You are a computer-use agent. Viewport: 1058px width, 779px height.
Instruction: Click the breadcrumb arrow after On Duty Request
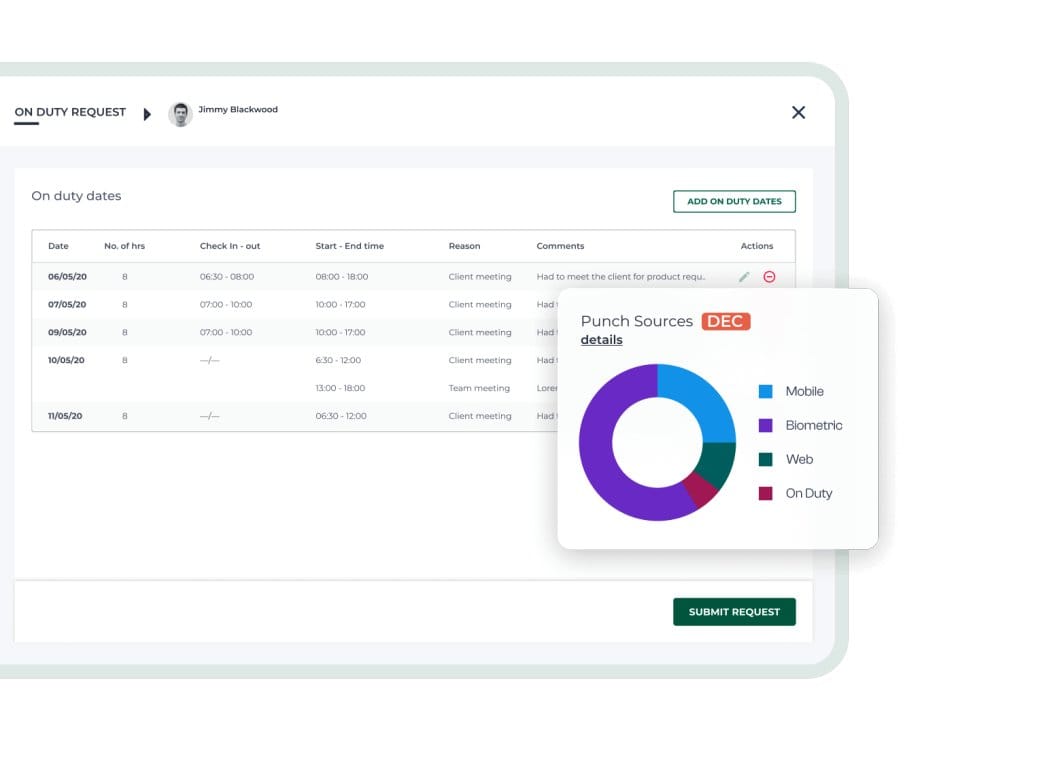point(148,114)
